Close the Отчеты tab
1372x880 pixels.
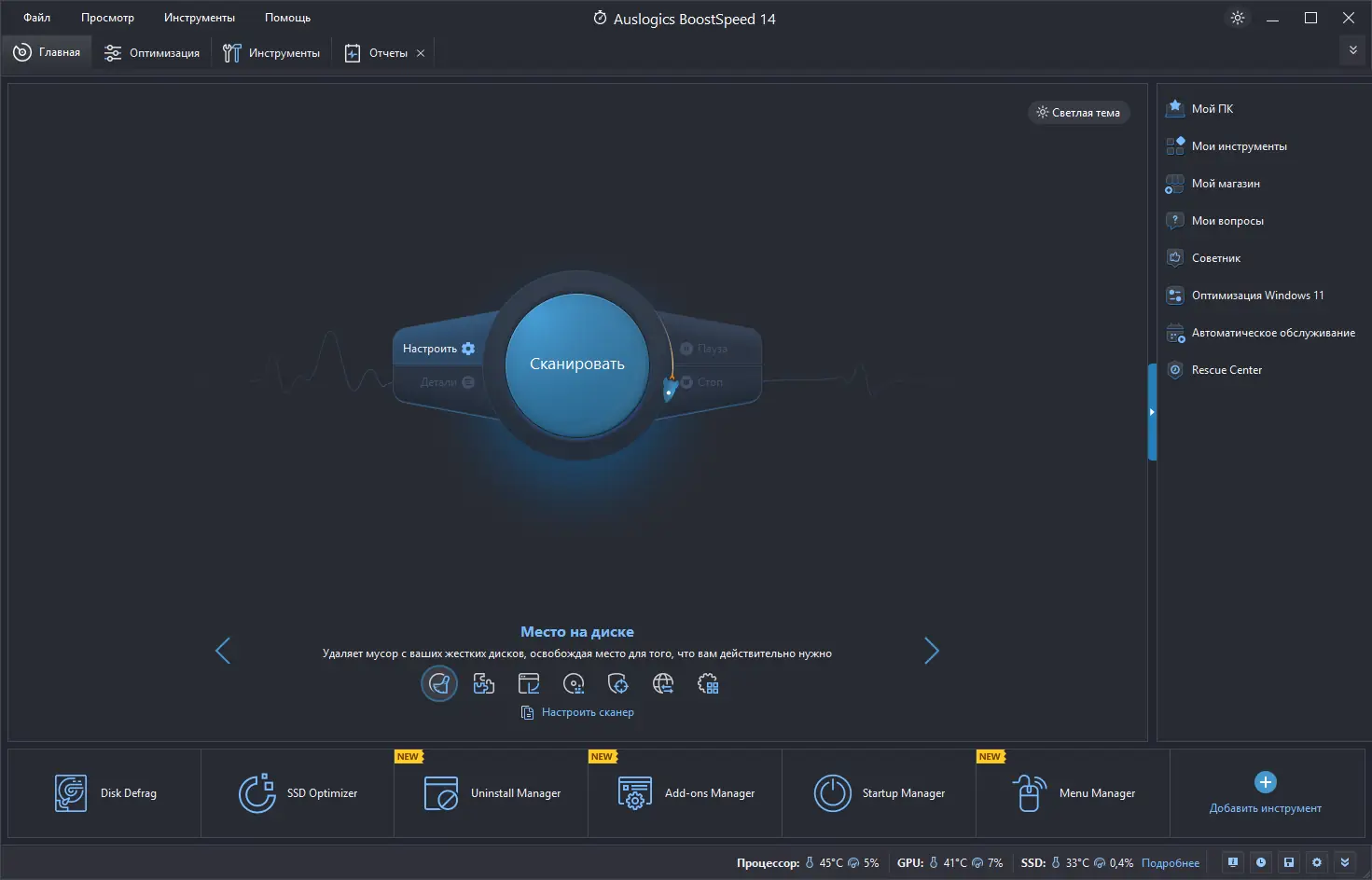421,53
